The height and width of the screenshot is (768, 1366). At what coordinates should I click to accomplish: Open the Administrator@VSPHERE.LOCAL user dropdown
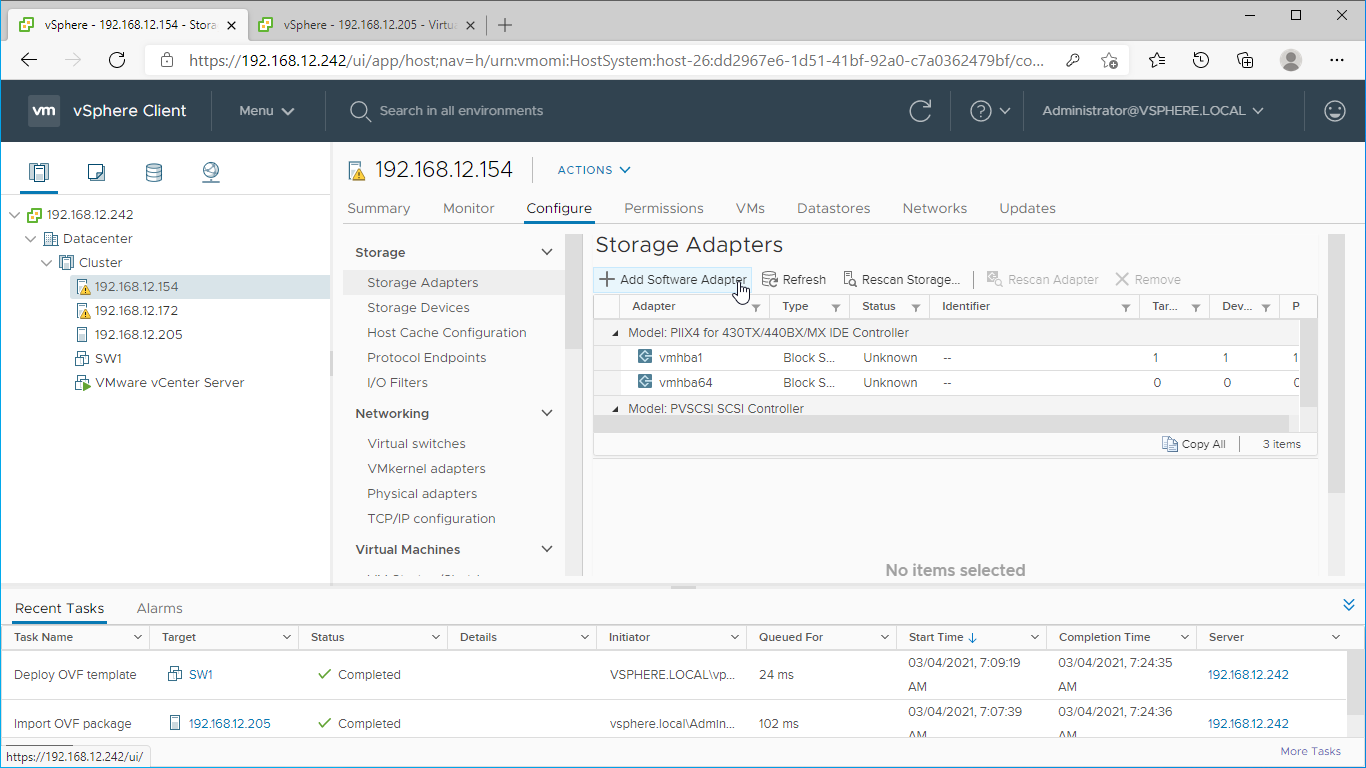[x=1153, y=111]
